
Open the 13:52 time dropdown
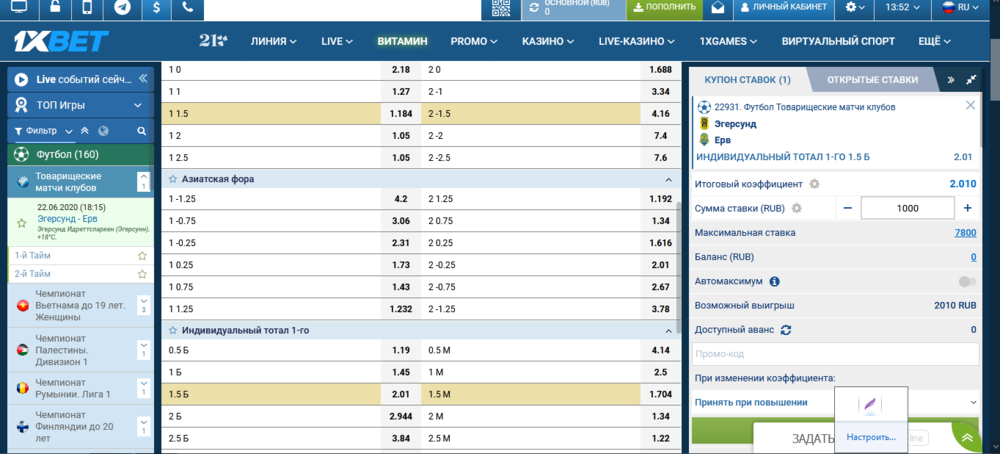tap(902, 8)
